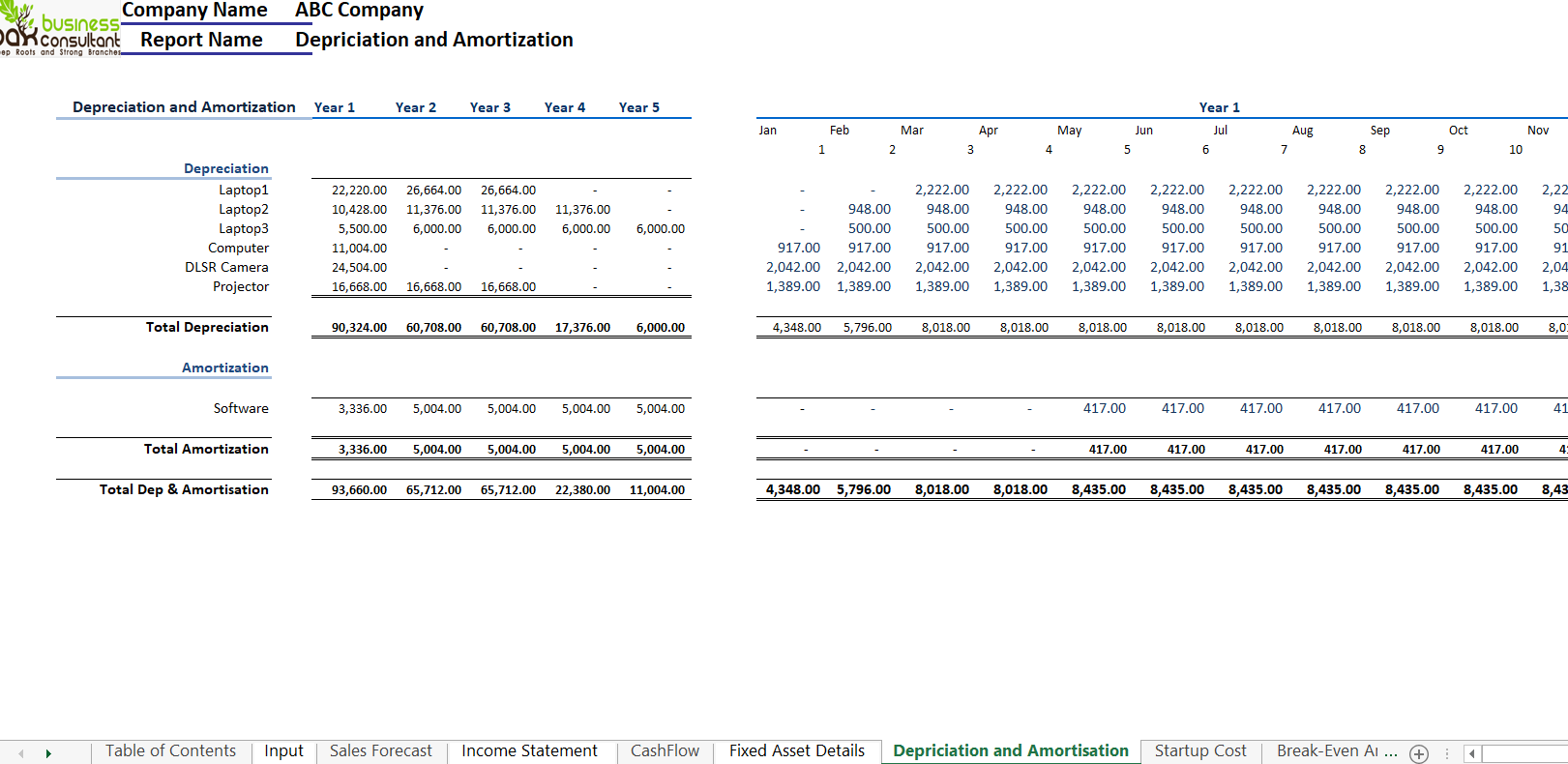This screenshot has height=764, width=1568.
Task: Select the Laptop1 row label
Action: click(x=244, y=190)
